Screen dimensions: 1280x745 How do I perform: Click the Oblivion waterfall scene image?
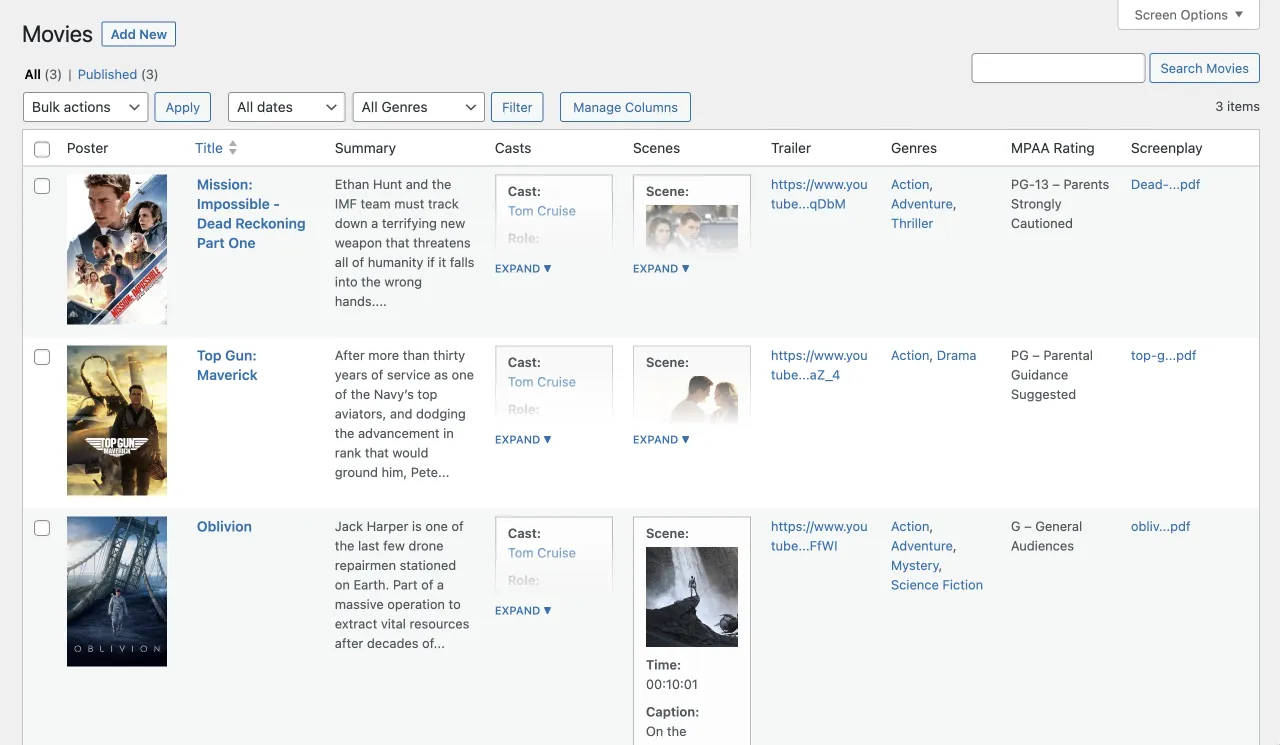tap(692, 597)
